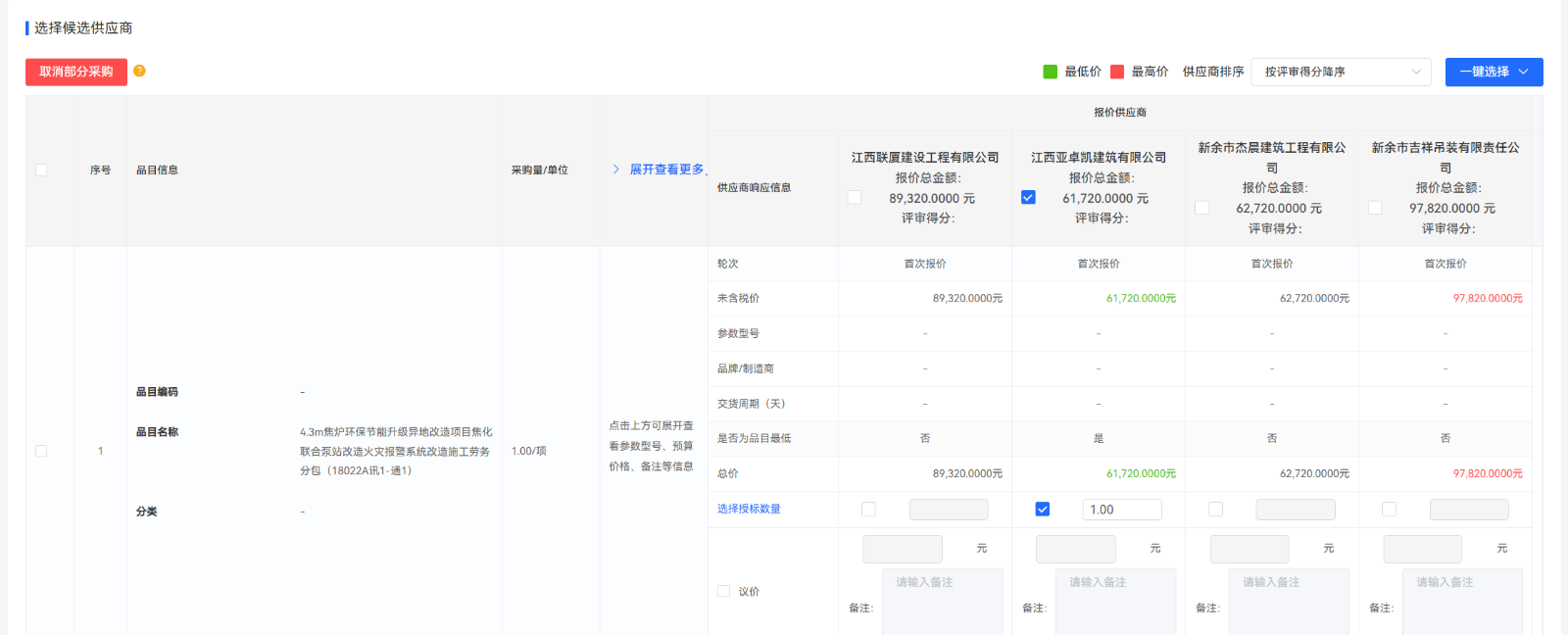Screen dimensions: 1568x635
Task: Click header total '62,720.0000 元'
Action: coord(1279,208)
